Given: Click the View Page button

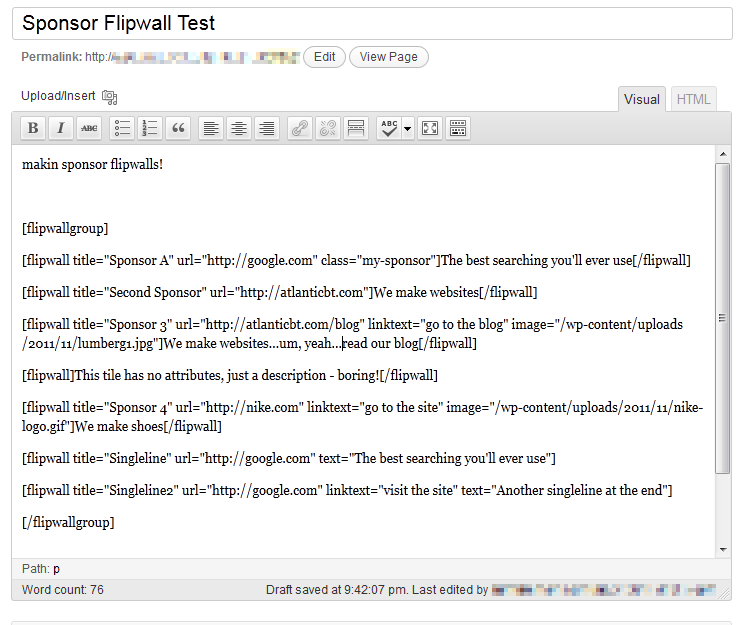Looking at the screenshot, I should (x=388, y=57).
